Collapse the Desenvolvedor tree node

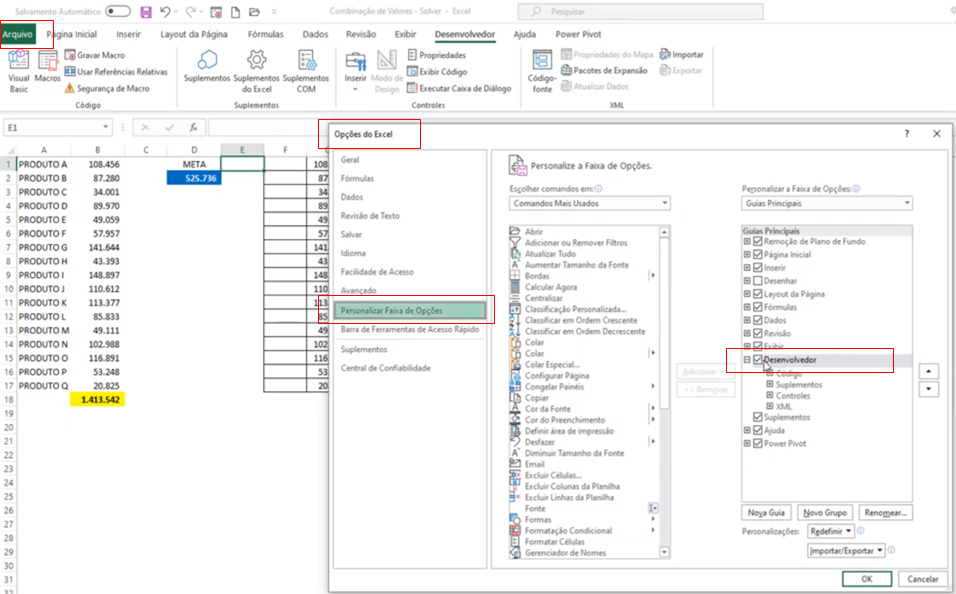coord(747,360)
